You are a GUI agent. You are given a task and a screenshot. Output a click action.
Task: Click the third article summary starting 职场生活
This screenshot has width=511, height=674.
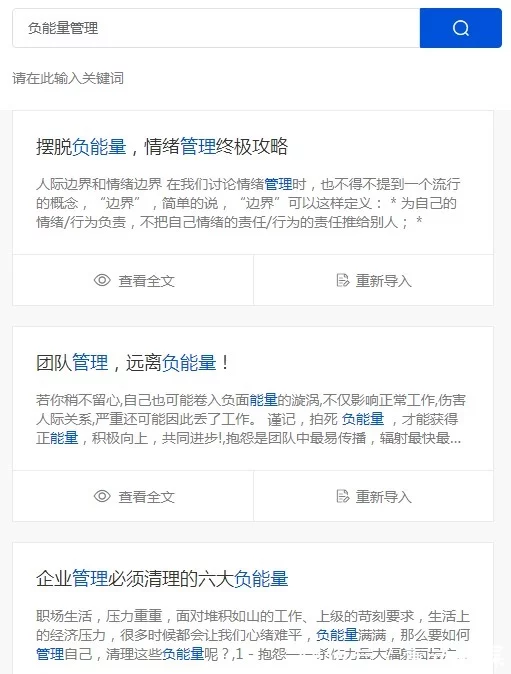pyautogui.click(x=253, y=635)
